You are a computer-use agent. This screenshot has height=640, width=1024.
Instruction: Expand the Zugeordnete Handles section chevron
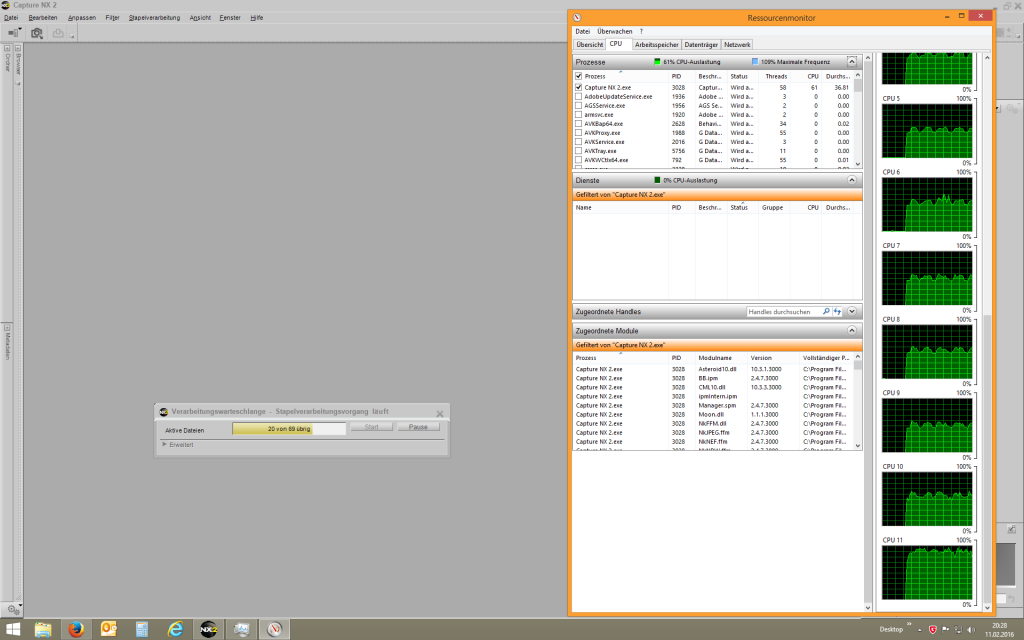(852, 312)
